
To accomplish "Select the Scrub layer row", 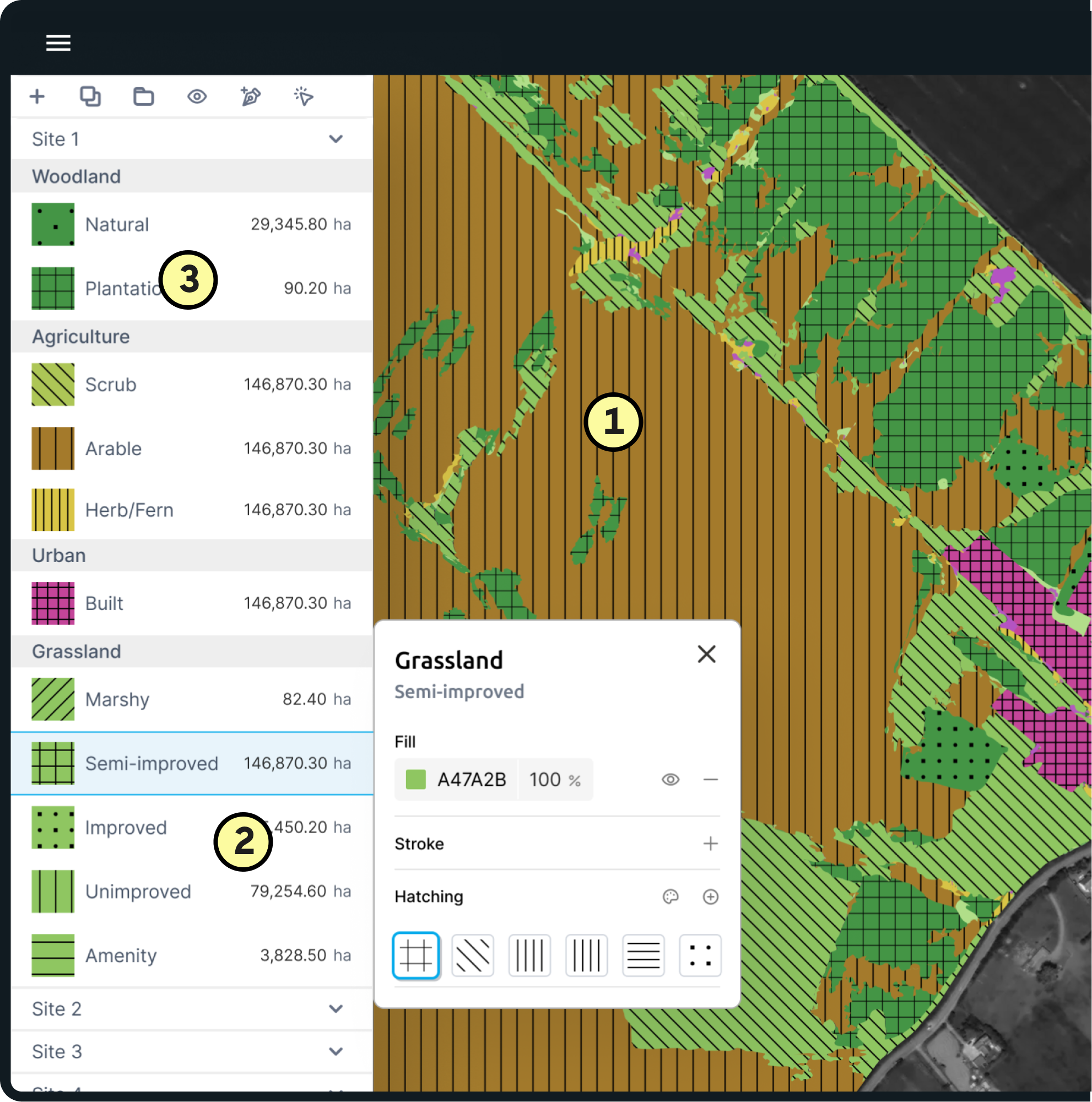I will tap(192, 385).
